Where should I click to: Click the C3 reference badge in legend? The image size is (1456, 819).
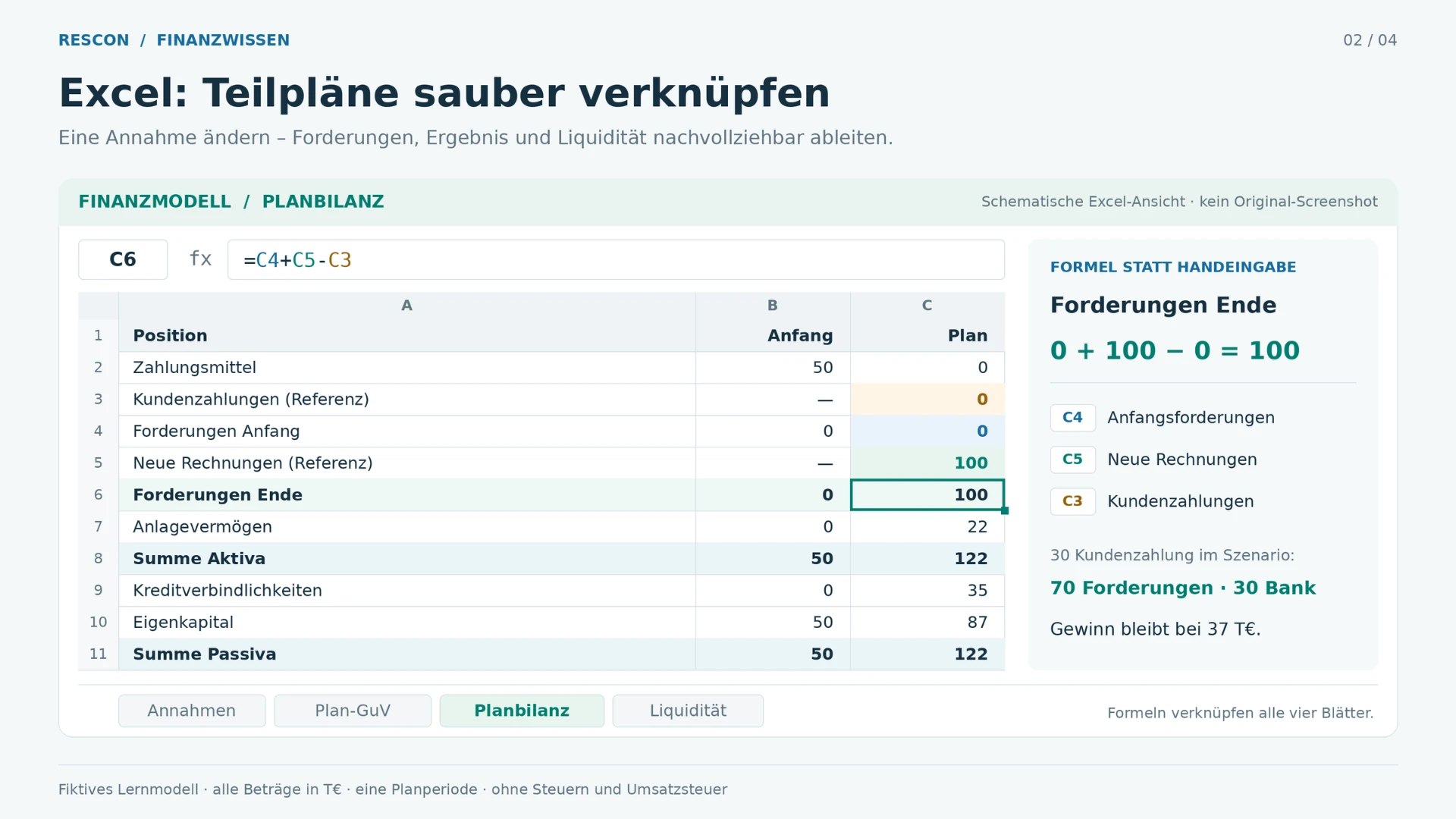pyautogui.click(x=1072, y=500)
